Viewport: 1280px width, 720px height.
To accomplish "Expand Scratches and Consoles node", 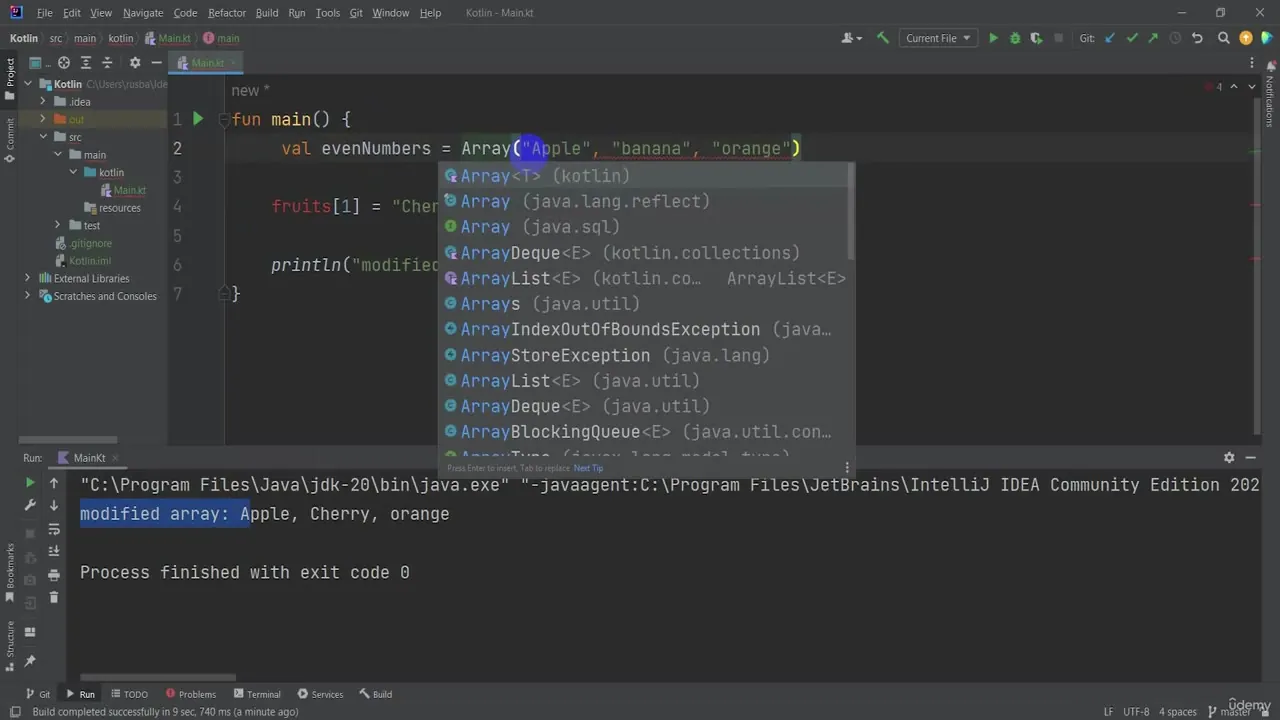I will 28,296.
